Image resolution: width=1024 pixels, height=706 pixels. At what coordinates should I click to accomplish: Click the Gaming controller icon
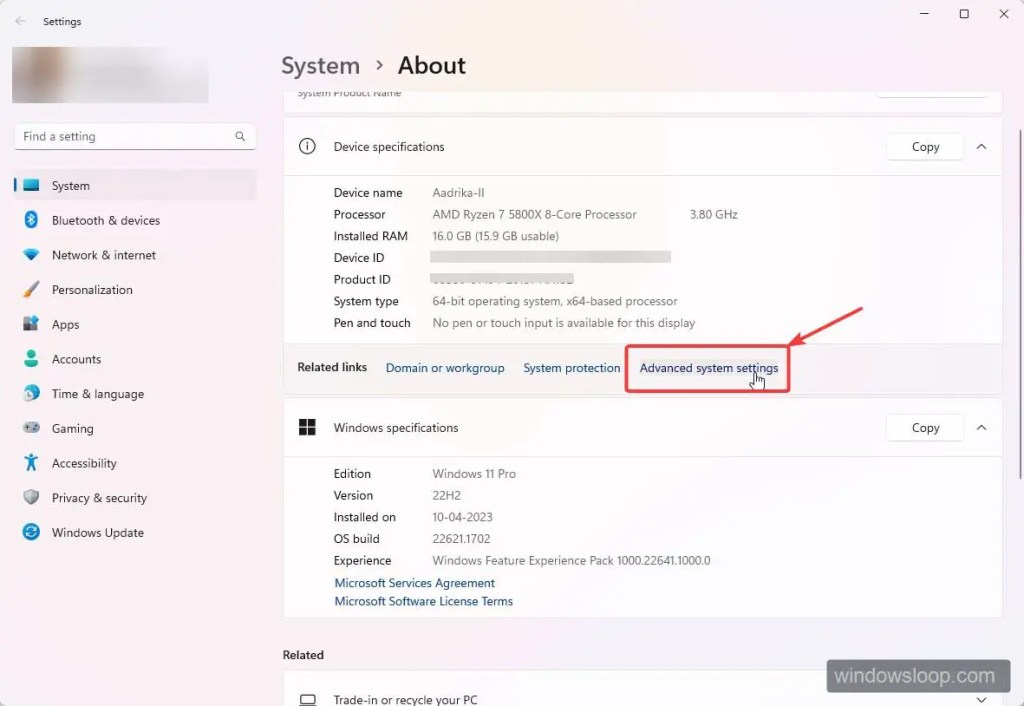tap(31, 428)
